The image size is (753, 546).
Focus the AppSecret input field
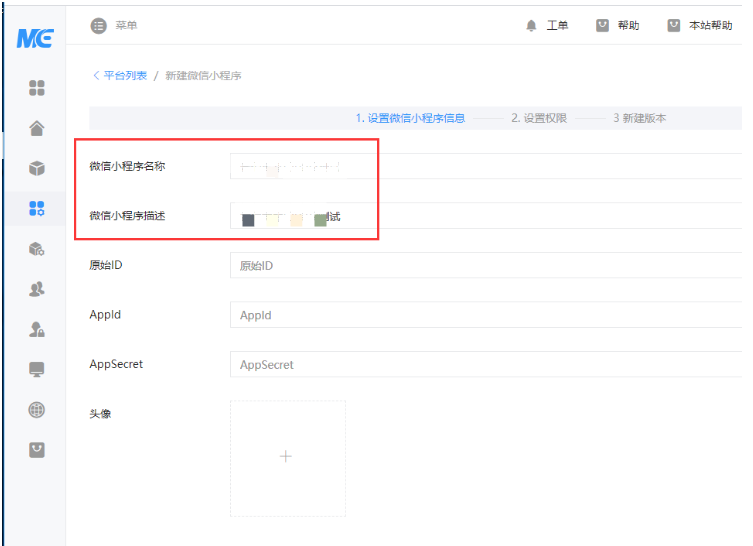pyautogui.click(x=485, y=365)
